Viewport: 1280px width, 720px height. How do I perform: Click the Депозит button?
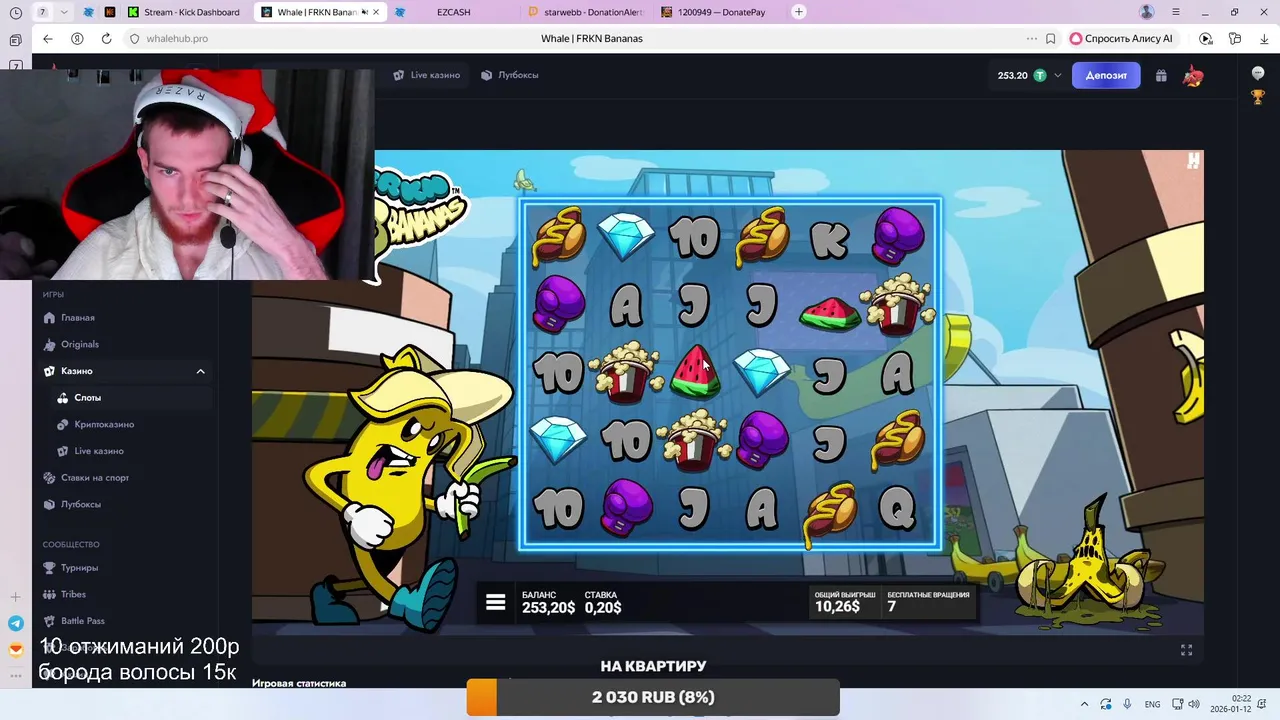(x=1106, y=75)
